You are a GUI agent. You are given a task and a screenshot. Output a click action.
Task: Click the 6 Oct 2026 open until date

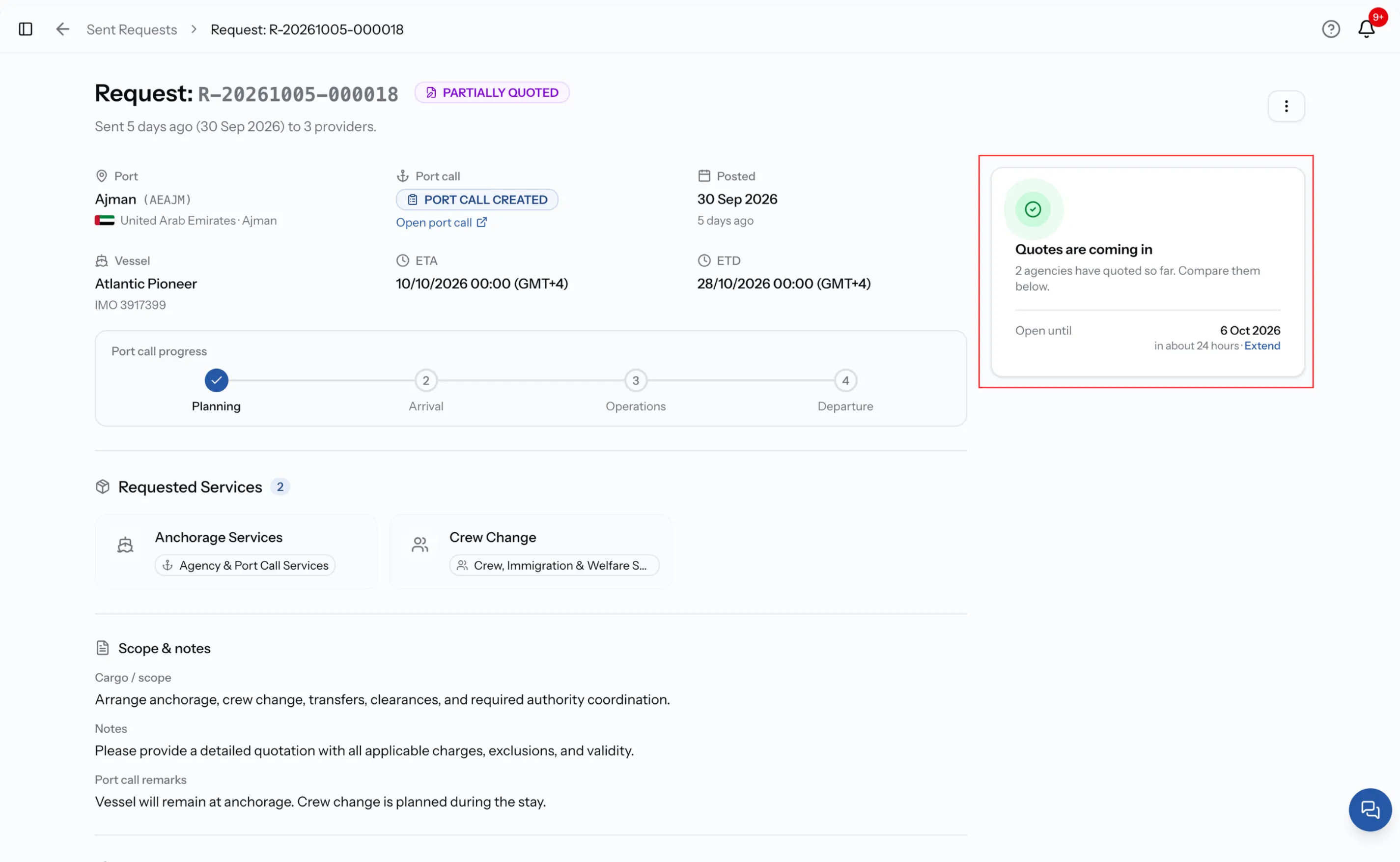click(1250, 331)
